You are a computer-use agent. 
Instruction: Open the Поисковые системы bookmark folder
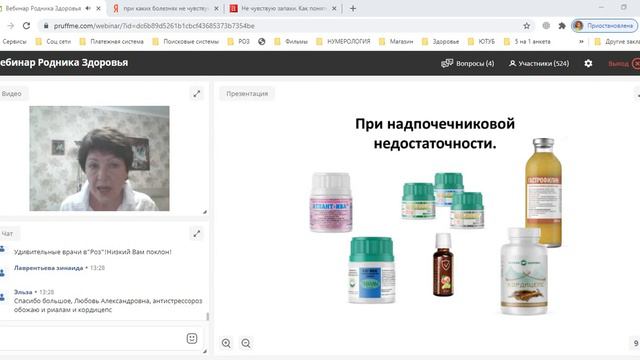[186, 42]
